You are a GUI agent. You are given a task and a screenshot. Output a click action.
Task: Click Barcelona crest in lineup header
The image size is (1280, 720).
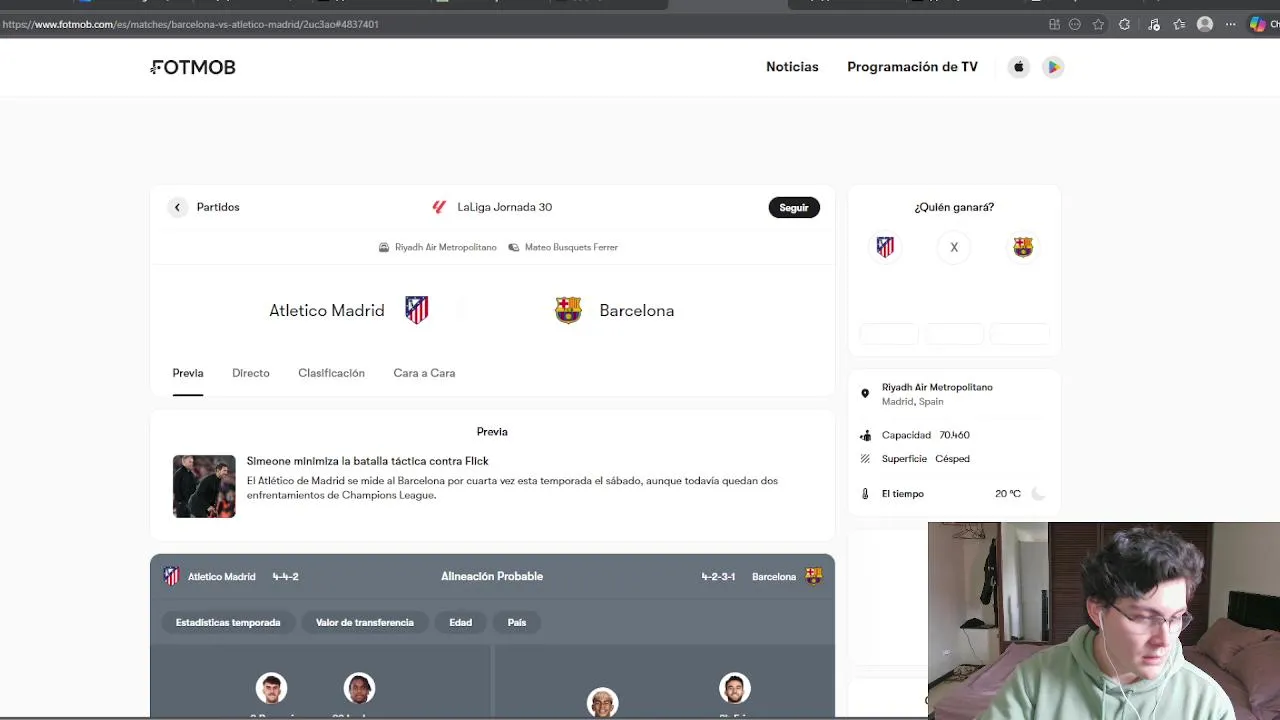tap(814, 576)
